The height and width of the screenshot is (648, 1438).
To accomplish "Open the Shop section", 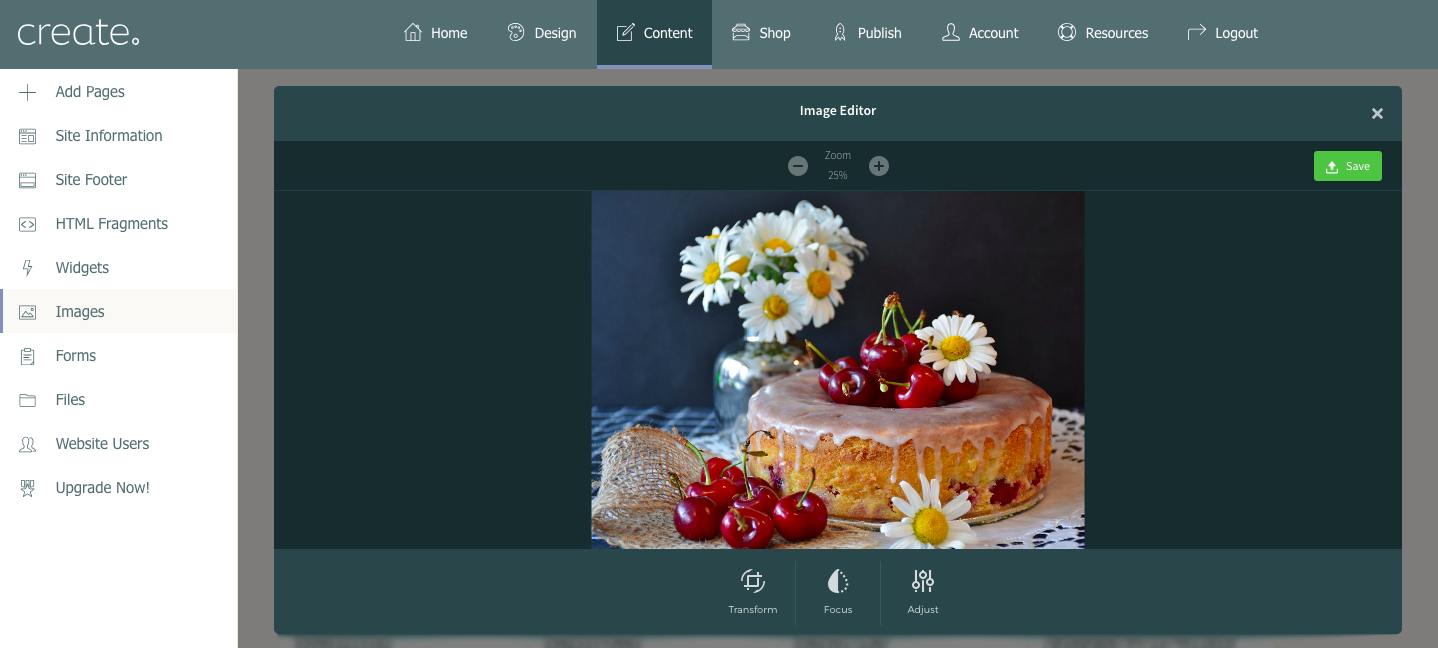I will 761,33.
